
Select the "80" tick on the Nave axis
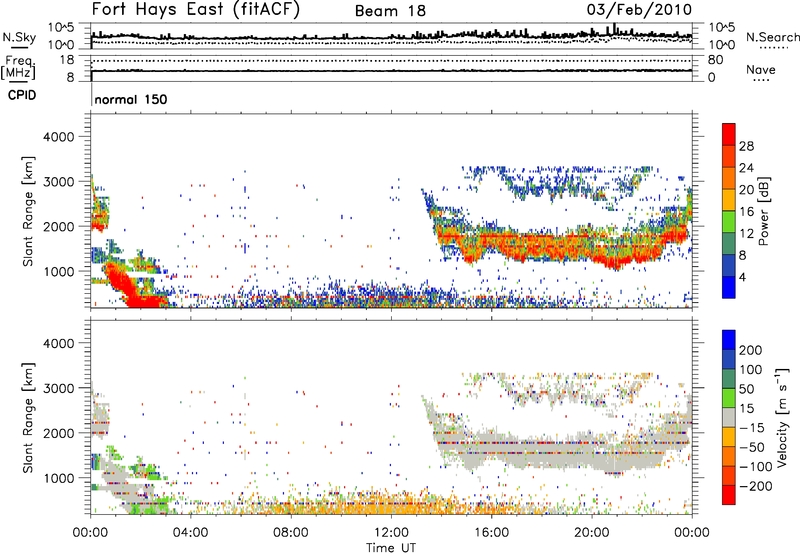tap(715, 60)
